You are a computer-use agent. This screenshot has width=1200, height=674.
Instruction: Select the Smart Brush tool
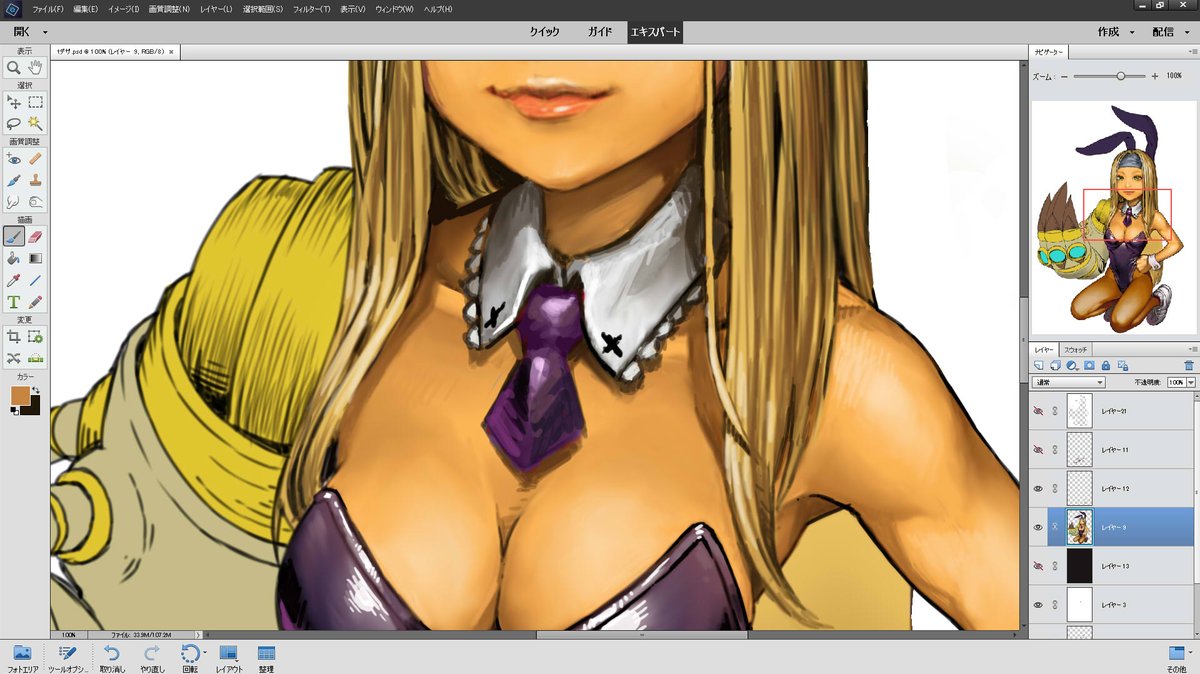(14, 181)
